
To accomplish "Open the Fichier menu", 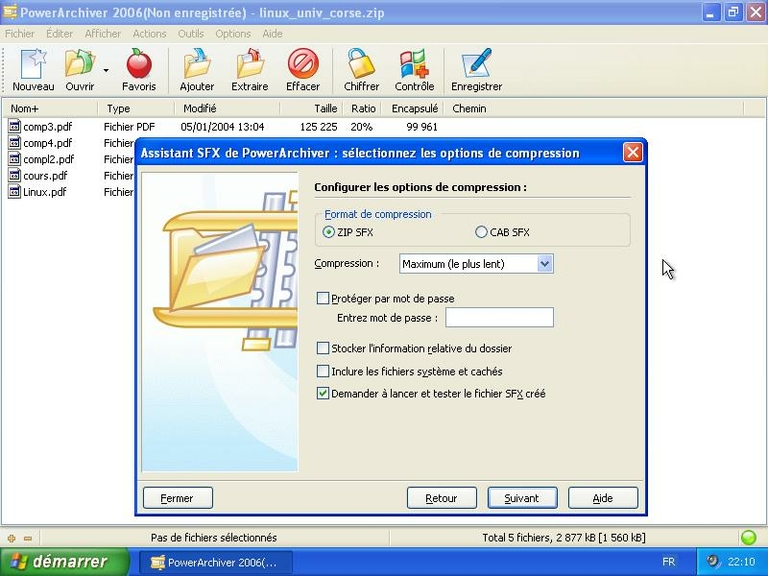I will click(x=20, y=34).
